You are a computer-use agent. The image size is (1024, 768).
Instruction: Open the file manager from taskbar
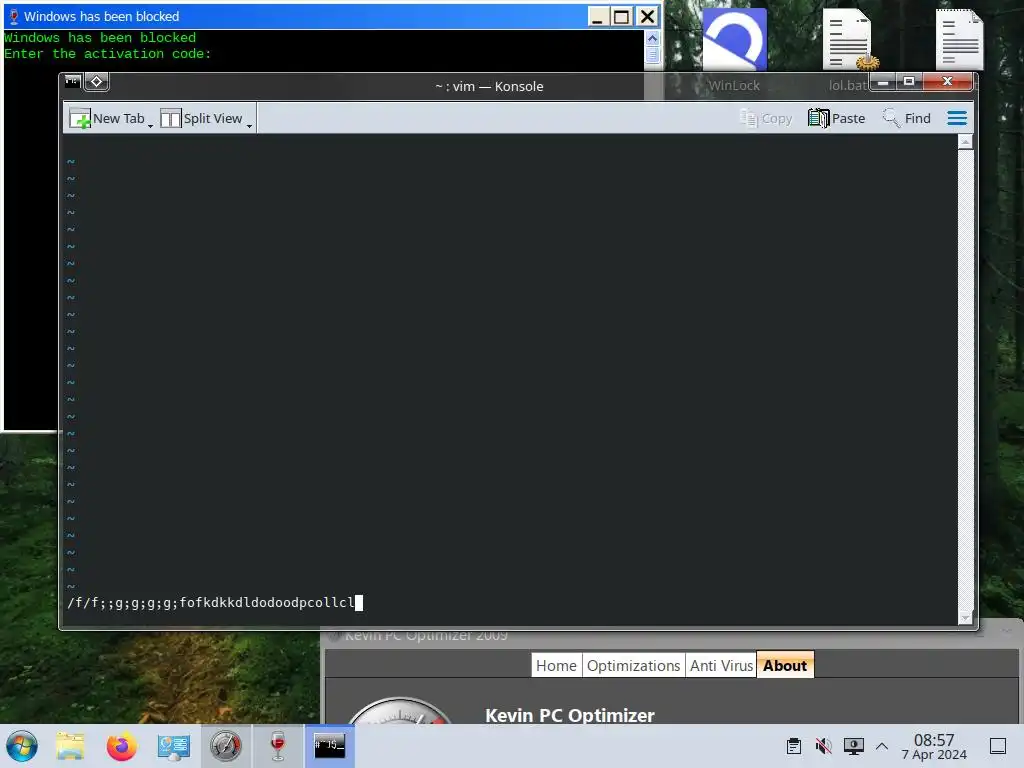71,746
